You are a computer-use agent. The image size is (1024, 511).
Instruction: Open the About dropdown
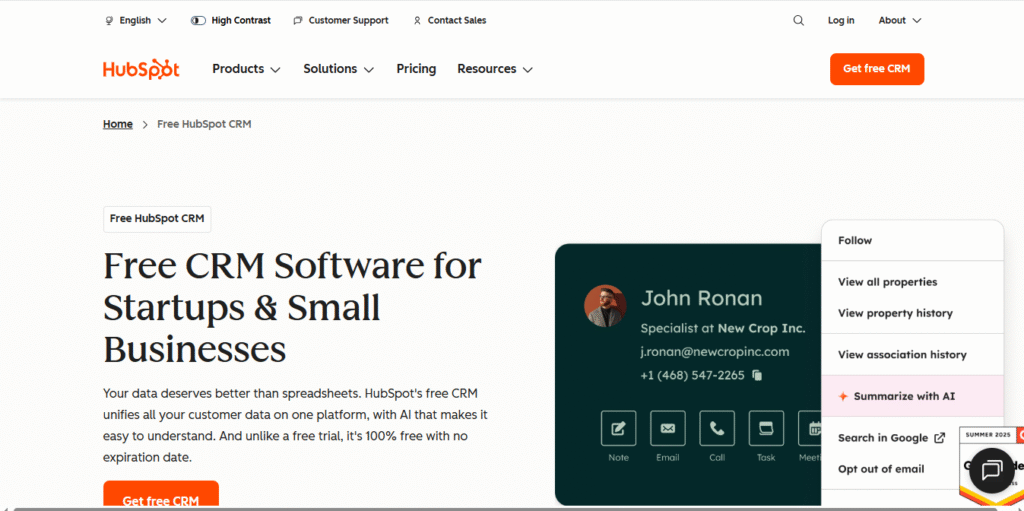coord(899,20)
